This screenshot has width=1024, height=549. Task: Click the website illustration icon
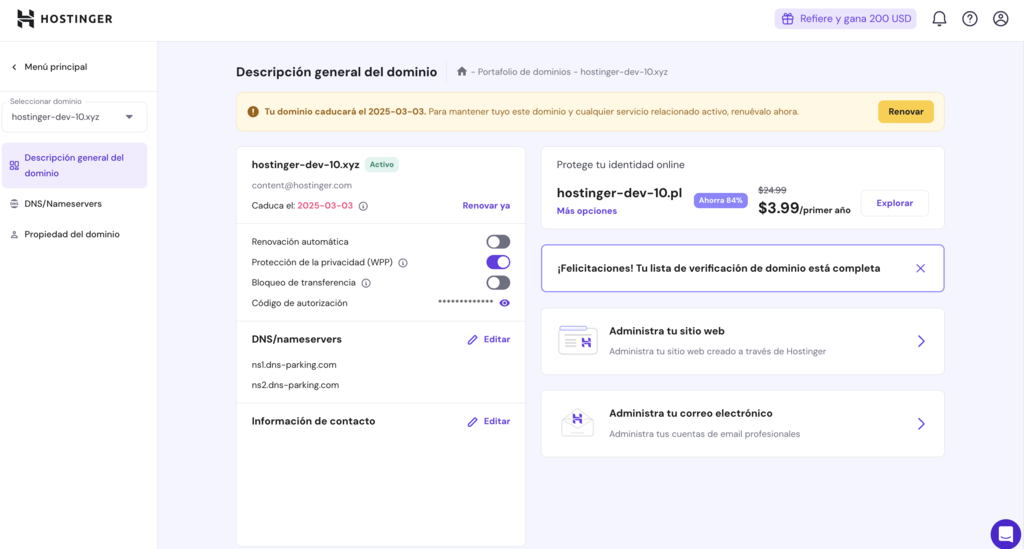click(x=578, y=341)
